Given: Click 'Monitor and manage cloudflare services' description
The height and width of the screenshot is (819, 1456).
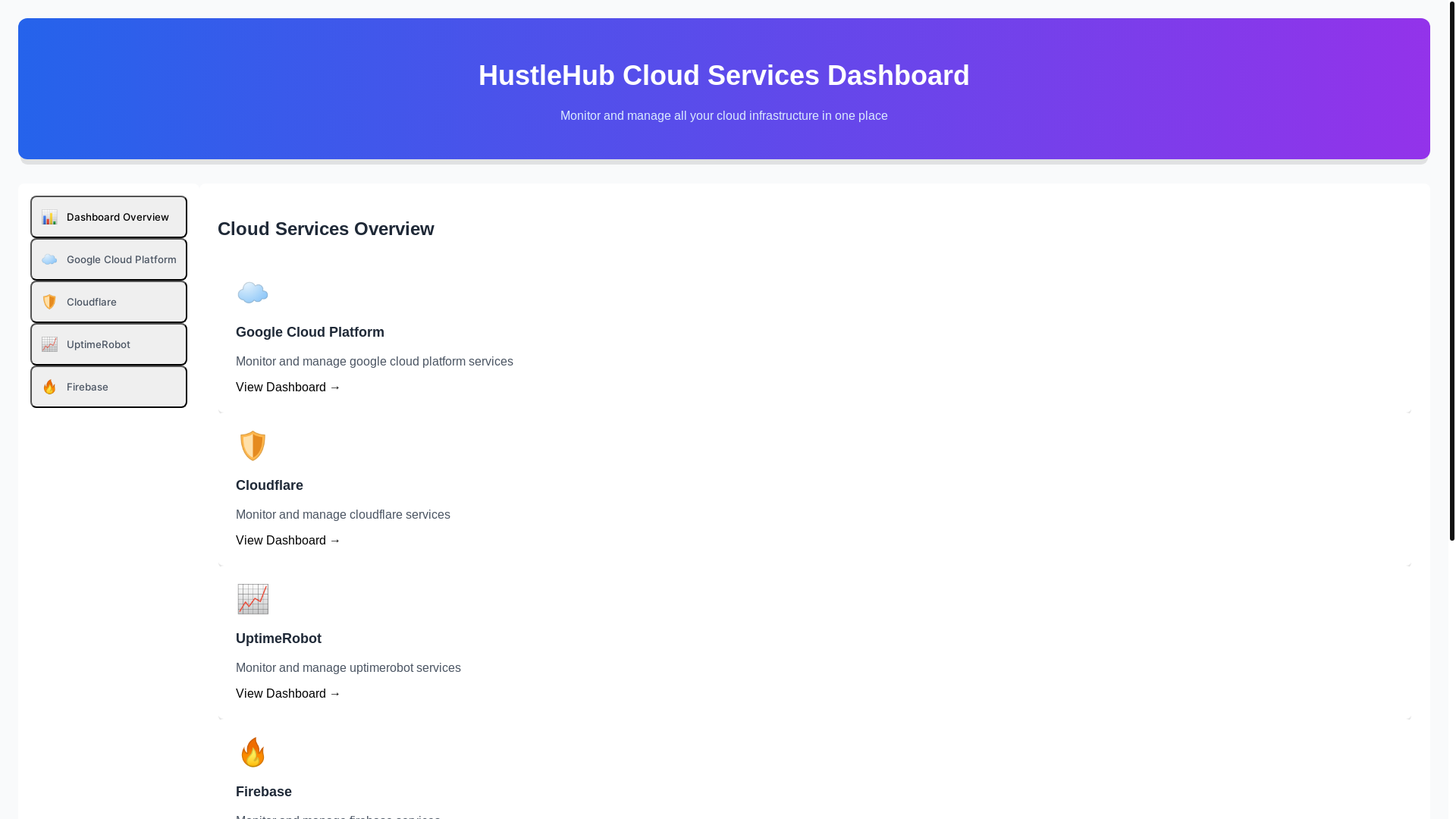Looking at the screenshot, I should click(343, 515).
